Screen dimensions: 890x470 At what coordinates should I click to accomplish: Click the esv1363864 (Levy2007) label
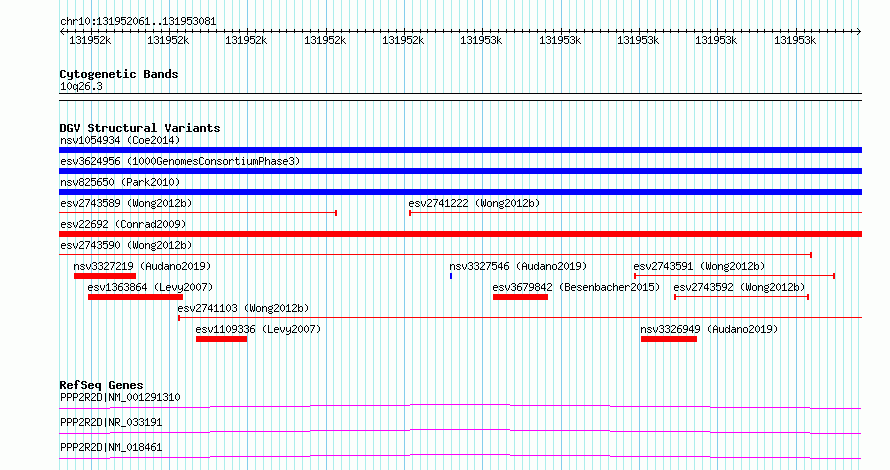tap(150, 287)
